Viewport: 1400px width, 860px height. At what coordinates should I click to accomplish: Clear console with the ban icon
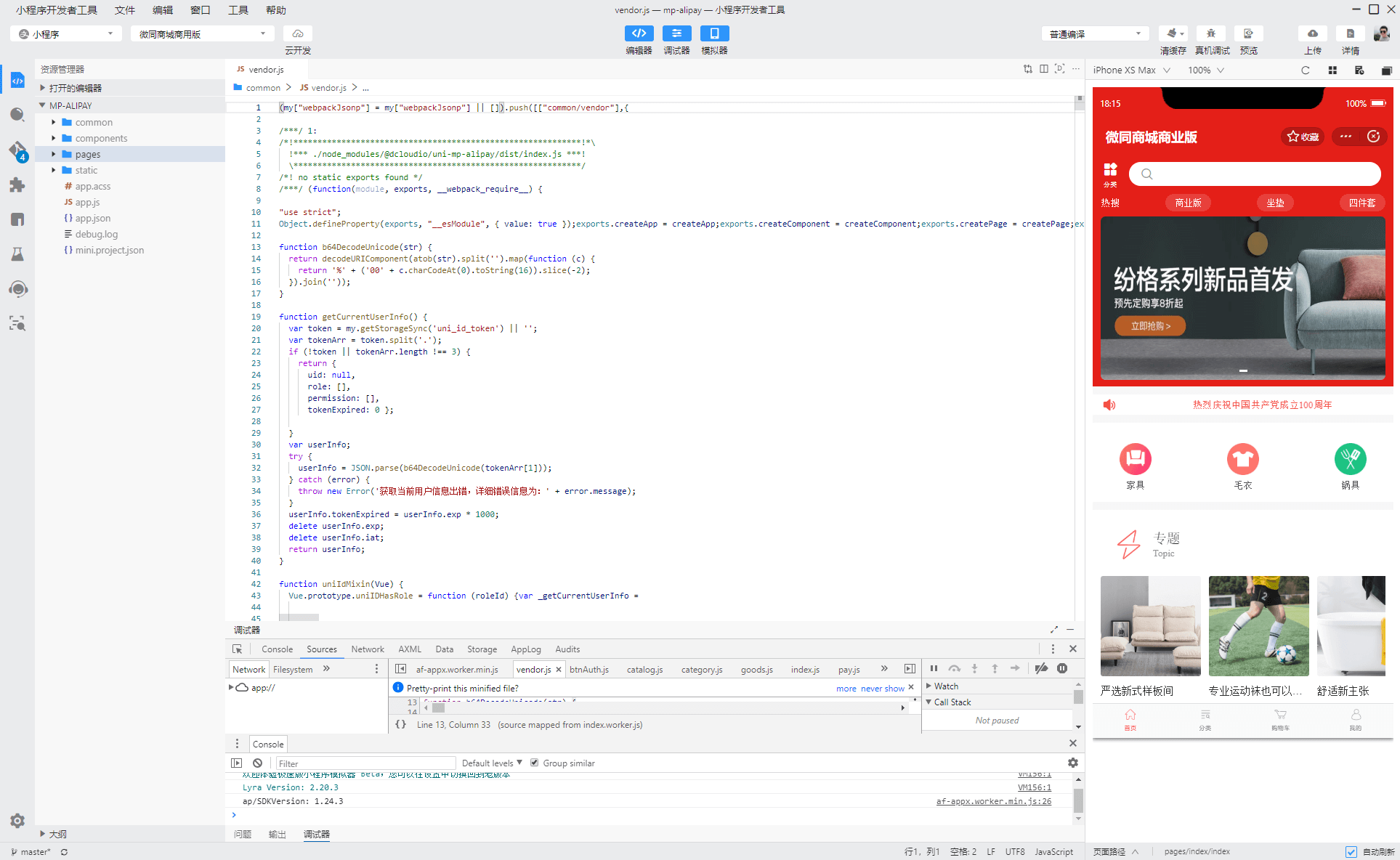click(257, 763)
